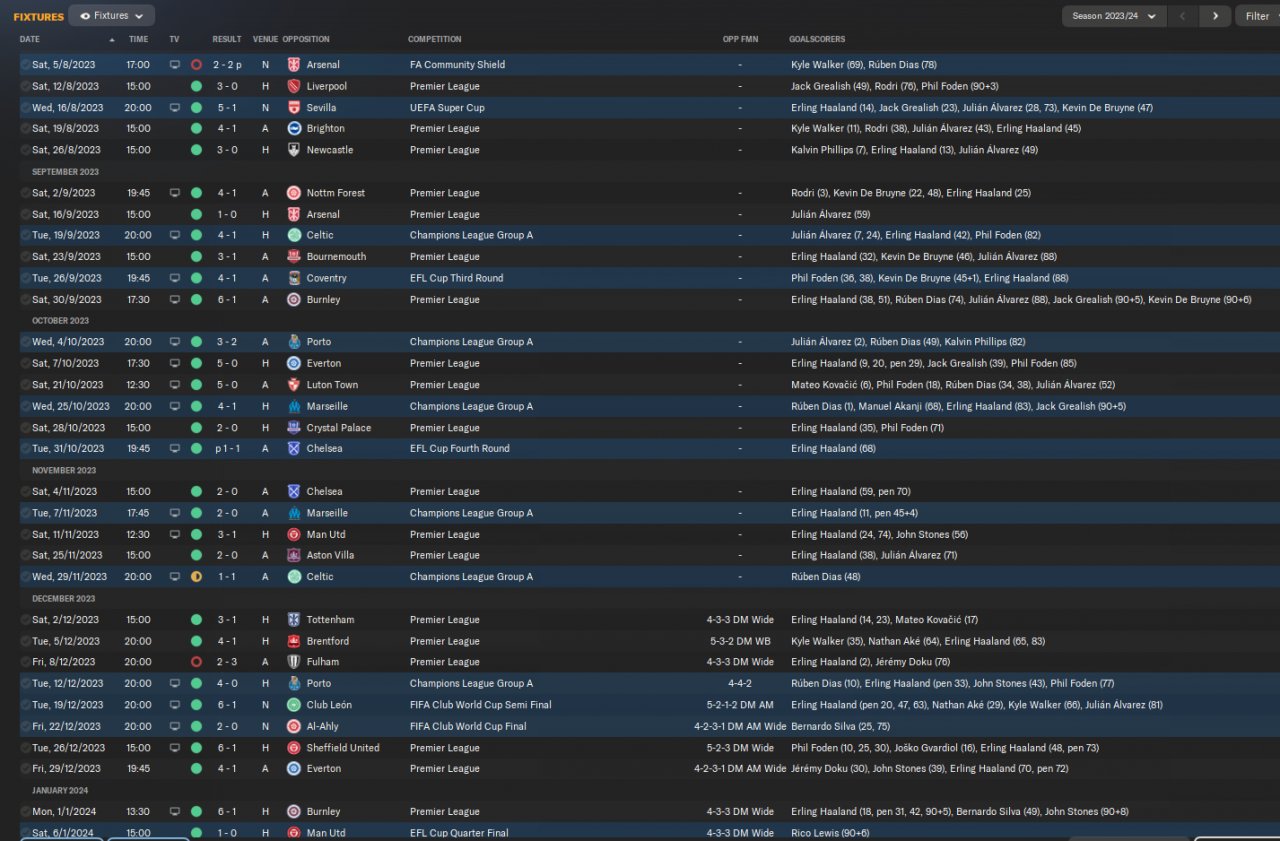This screenshot has width=1280, height=841.
Task: Click the '5-3-2 DM WB' formation text
Action: pos(740,641)
